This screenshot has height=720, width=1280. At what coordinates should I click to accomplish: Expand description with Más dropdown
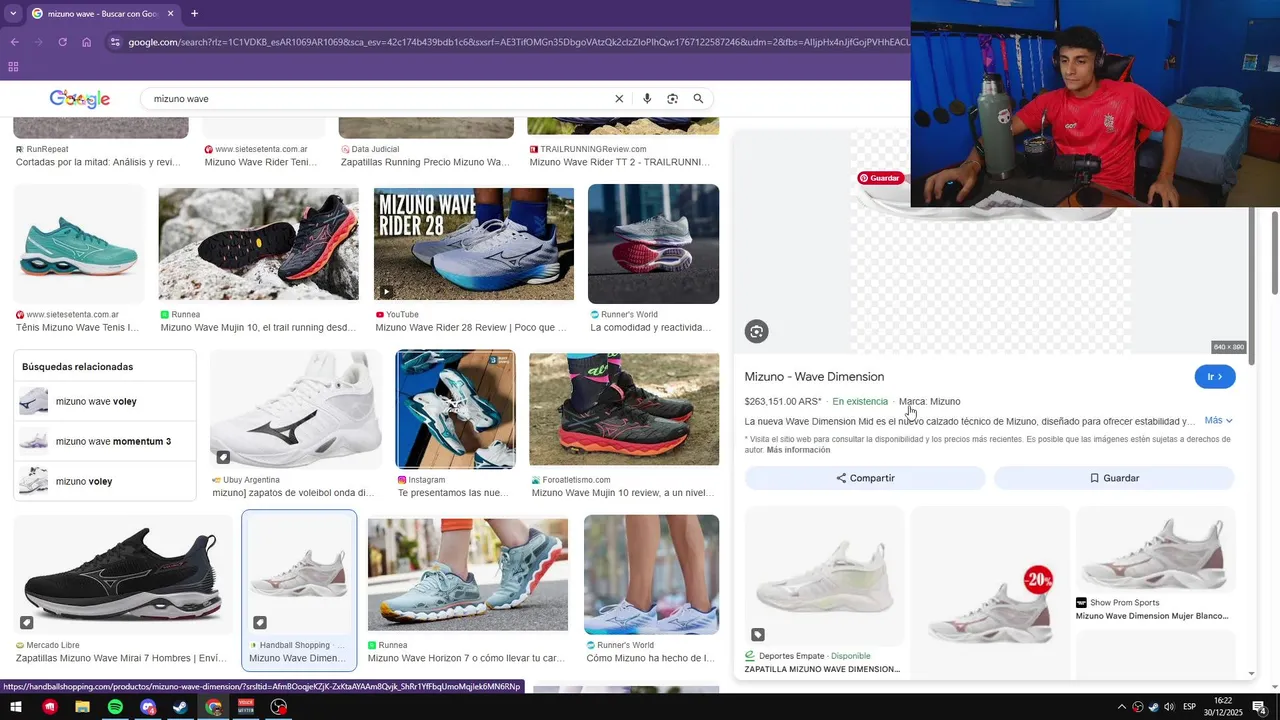pyautogui.click(x=1219, y=421)
